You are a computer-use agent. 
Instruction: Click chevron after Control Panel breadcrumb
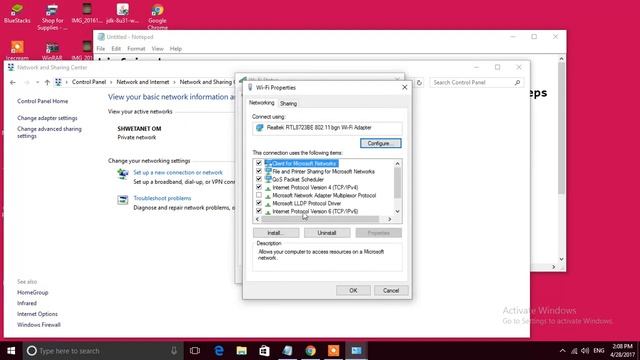tap(111, 82)
